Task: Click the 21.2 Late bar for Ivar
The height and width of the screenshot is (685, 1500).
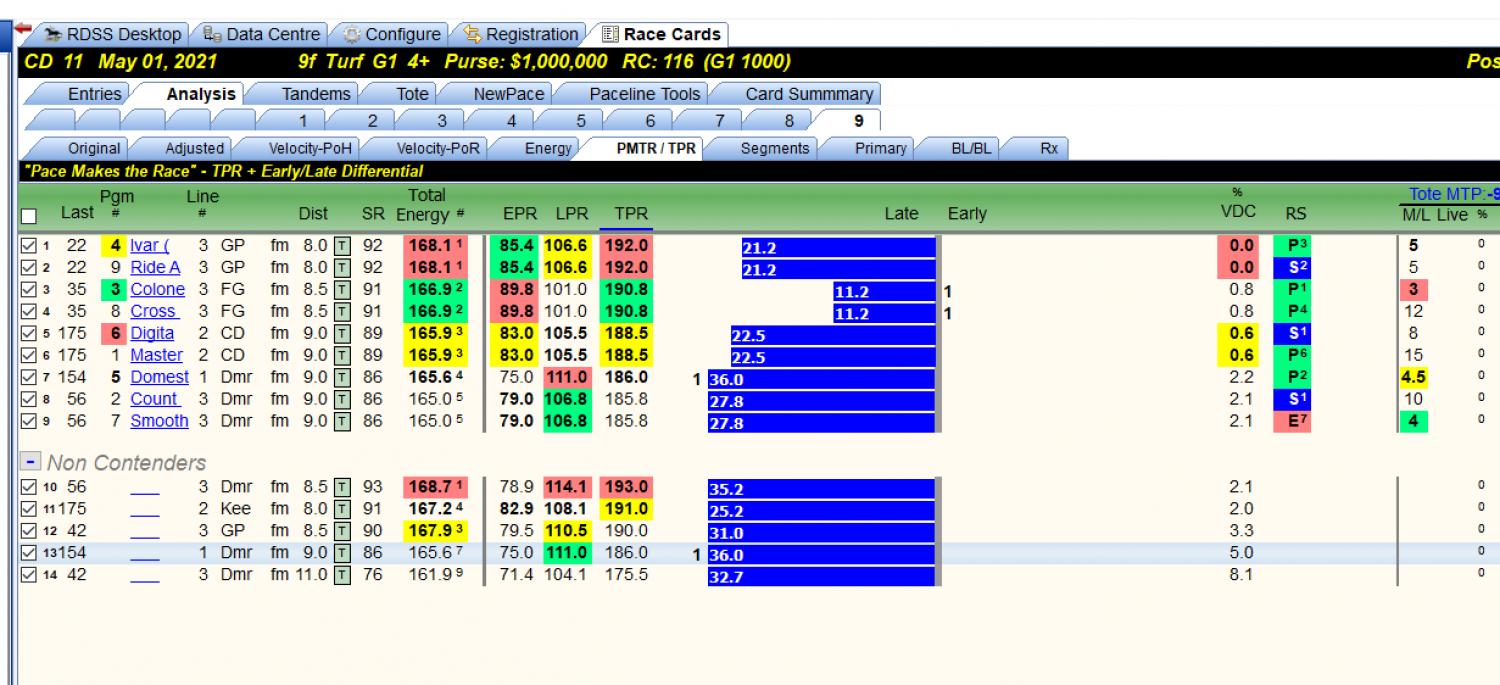Action: 838,247
